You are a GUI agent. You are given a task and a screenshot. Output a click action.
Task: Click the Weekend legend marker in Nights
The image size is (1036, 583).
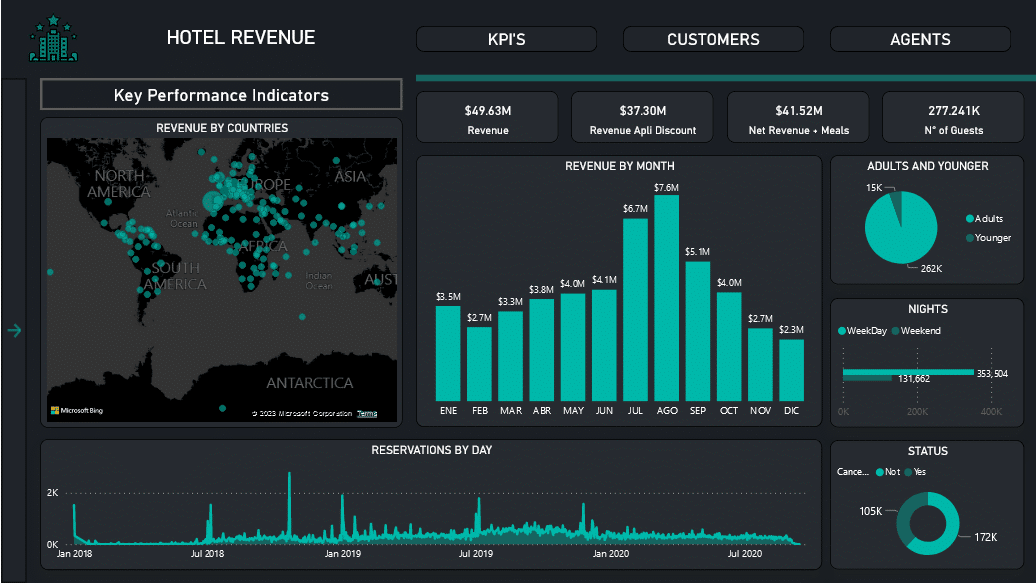coord(895,331)
